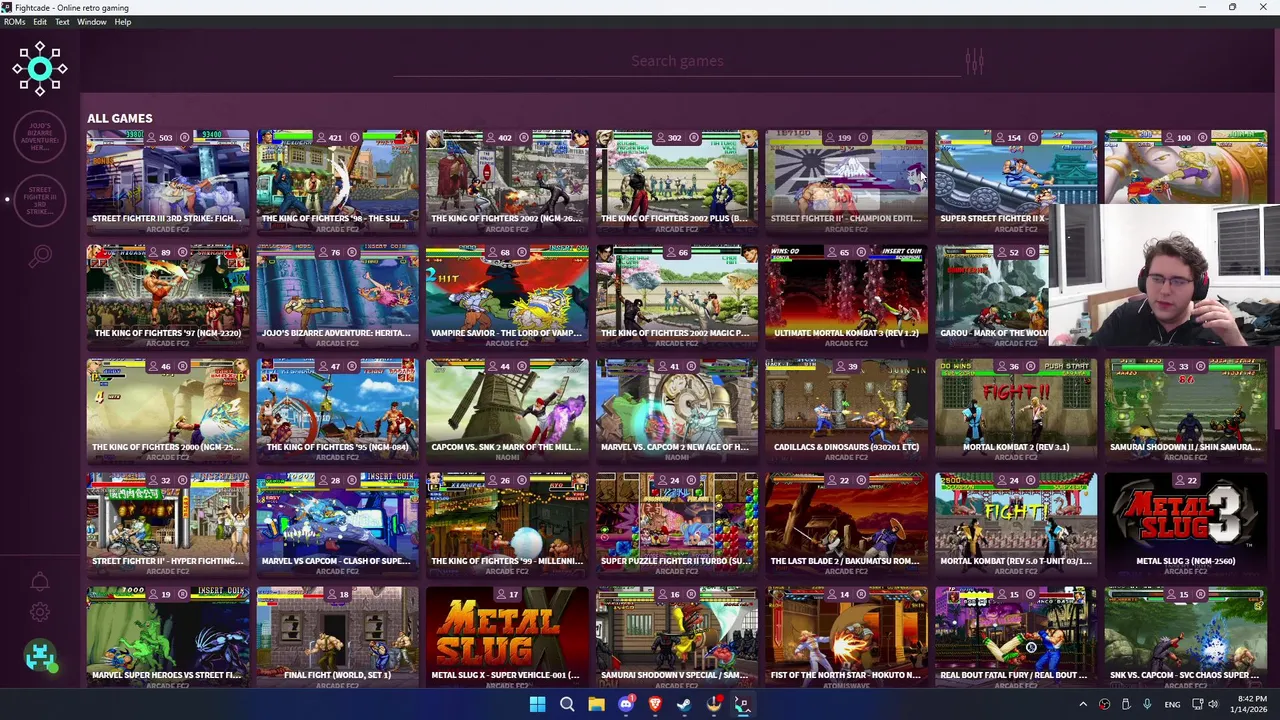Open Mortal Kombat (Rev 5.0 T-Unit) card

coord(1016,524)
